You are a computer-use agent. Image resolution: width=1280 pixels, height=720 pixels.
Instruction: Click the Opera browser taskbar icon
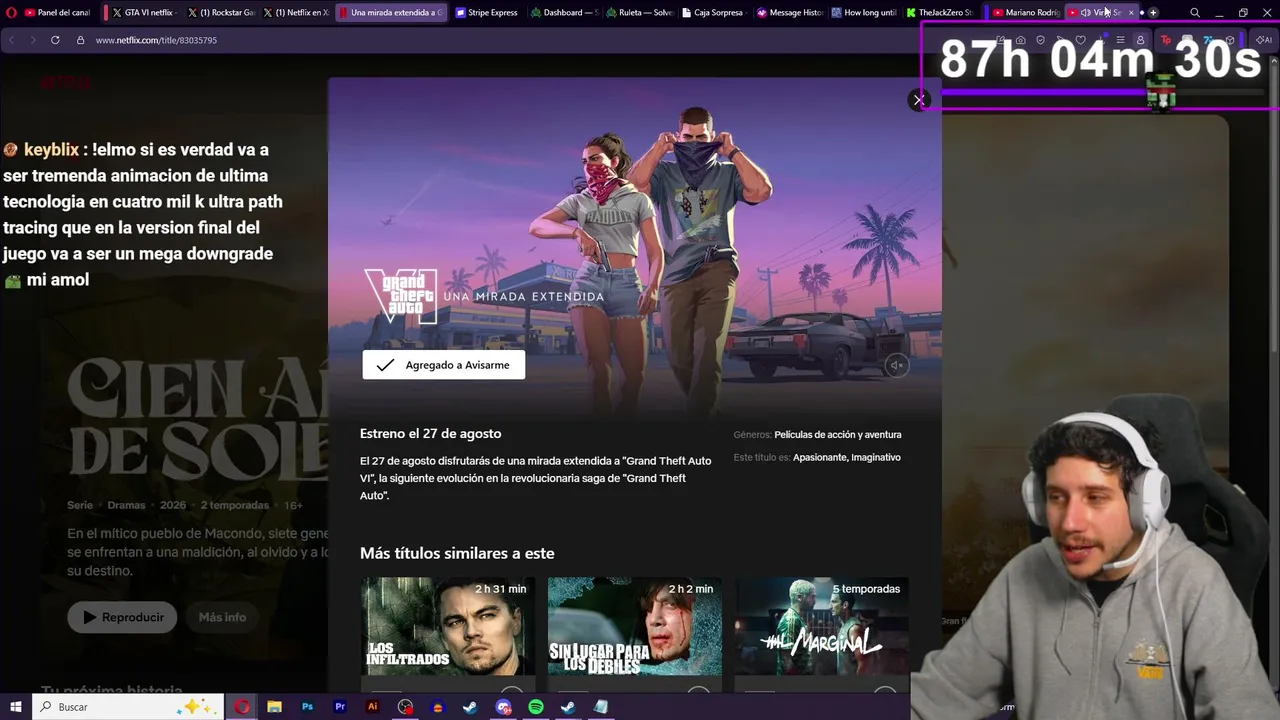[242, 707]
